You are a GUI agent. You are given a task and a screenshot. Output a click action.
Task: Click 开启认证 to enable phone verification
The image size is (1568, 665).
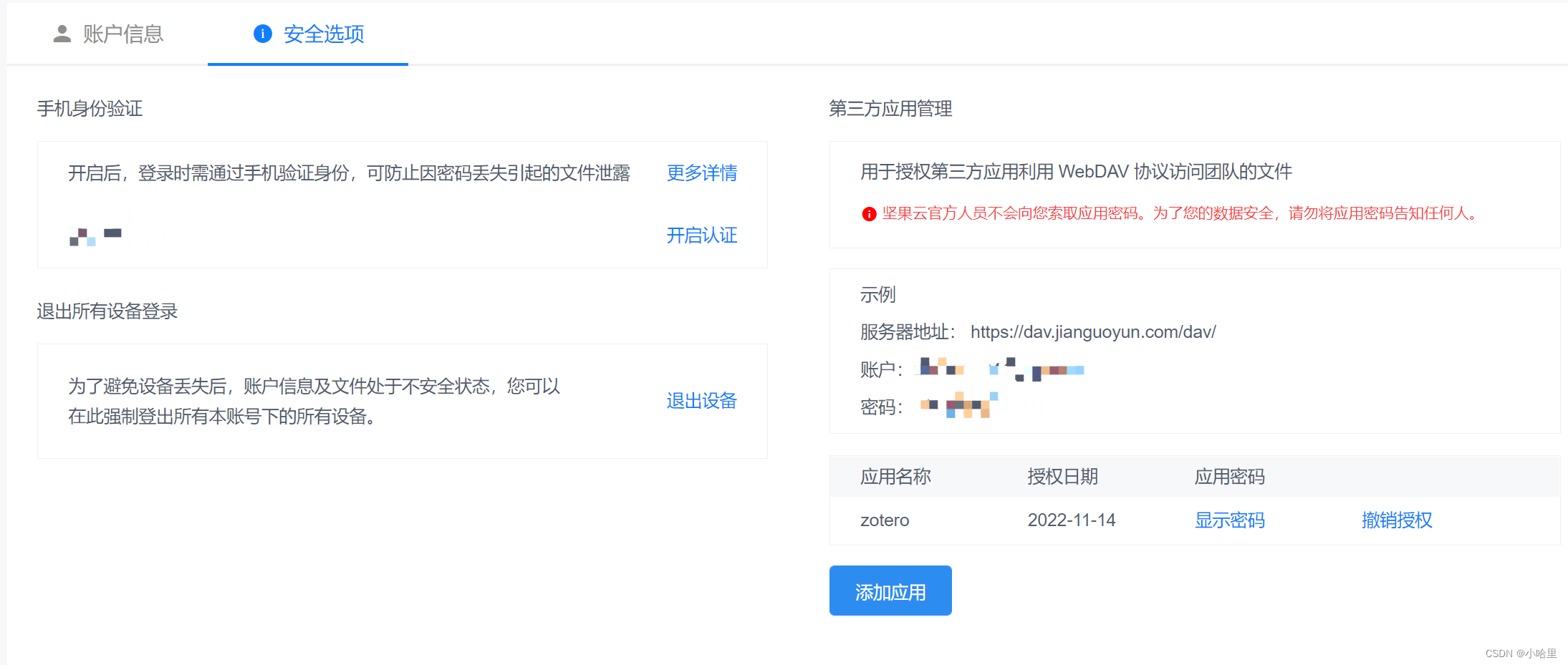point(702,236)
